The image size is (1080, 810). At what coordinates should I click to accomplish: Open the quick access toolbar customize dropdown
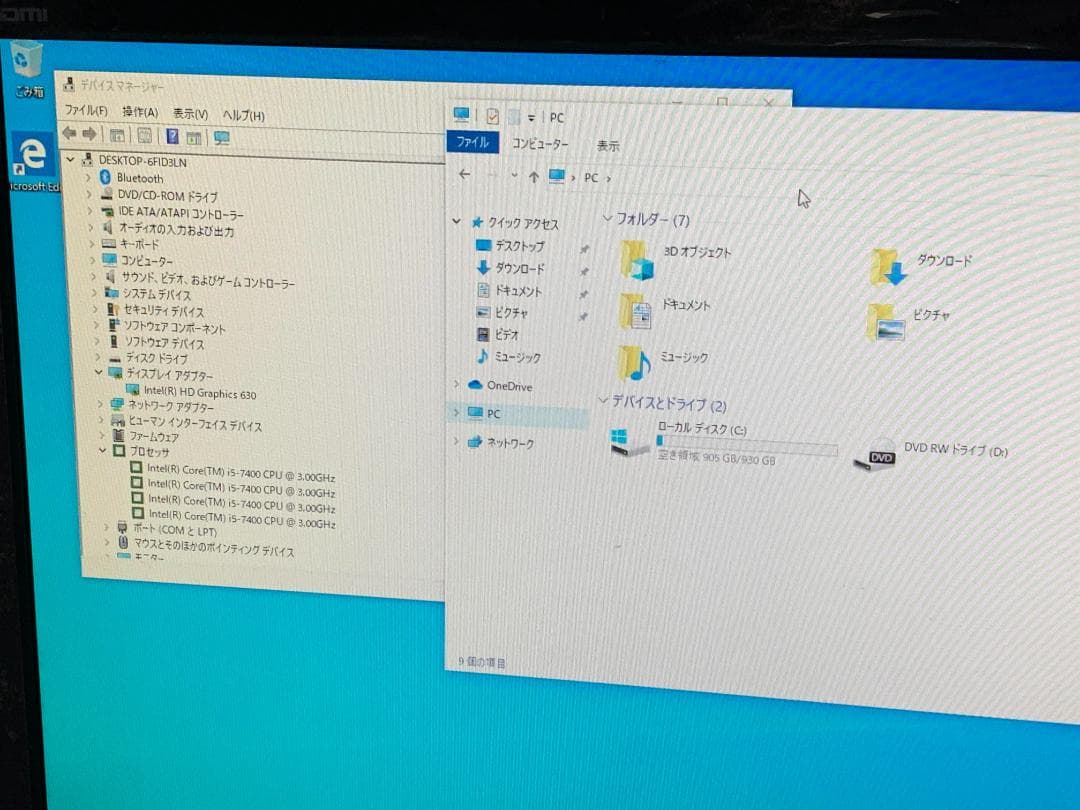pyautogui.click(x=531, y=116)
